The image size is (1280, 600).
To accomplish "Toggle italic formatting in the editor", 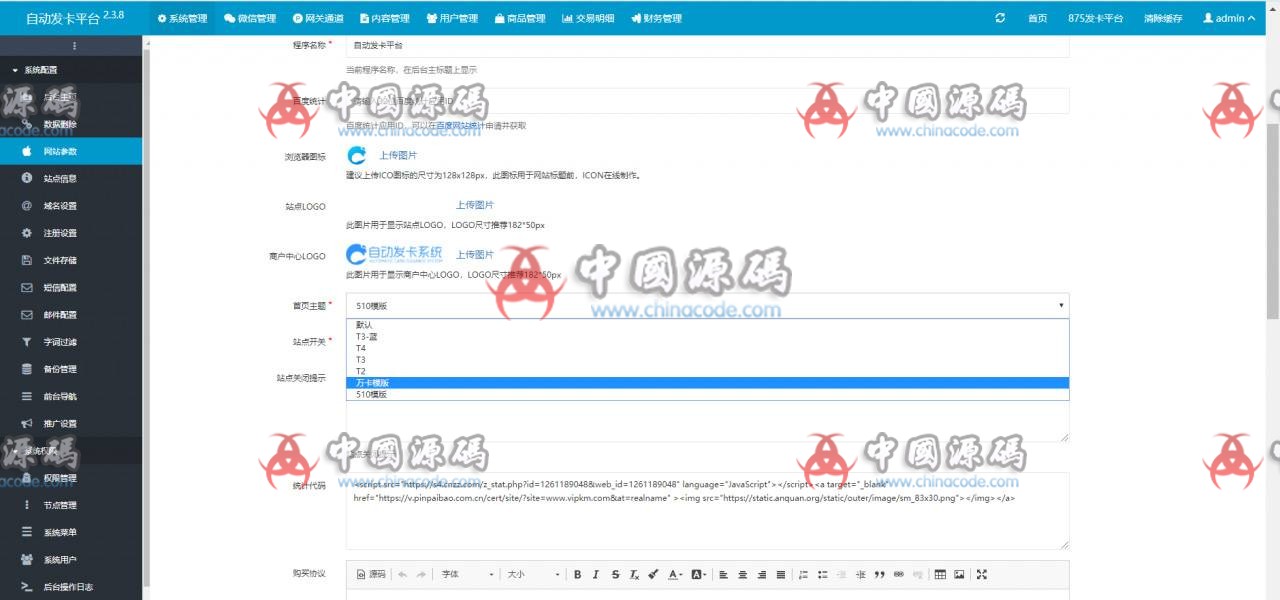I will (x=596, y=574).
